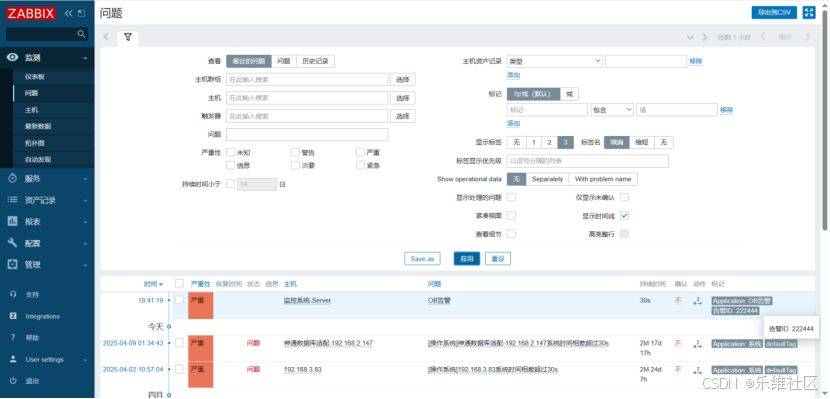
Task: Click the list icon for 资产记录
Action: (13, 200)
